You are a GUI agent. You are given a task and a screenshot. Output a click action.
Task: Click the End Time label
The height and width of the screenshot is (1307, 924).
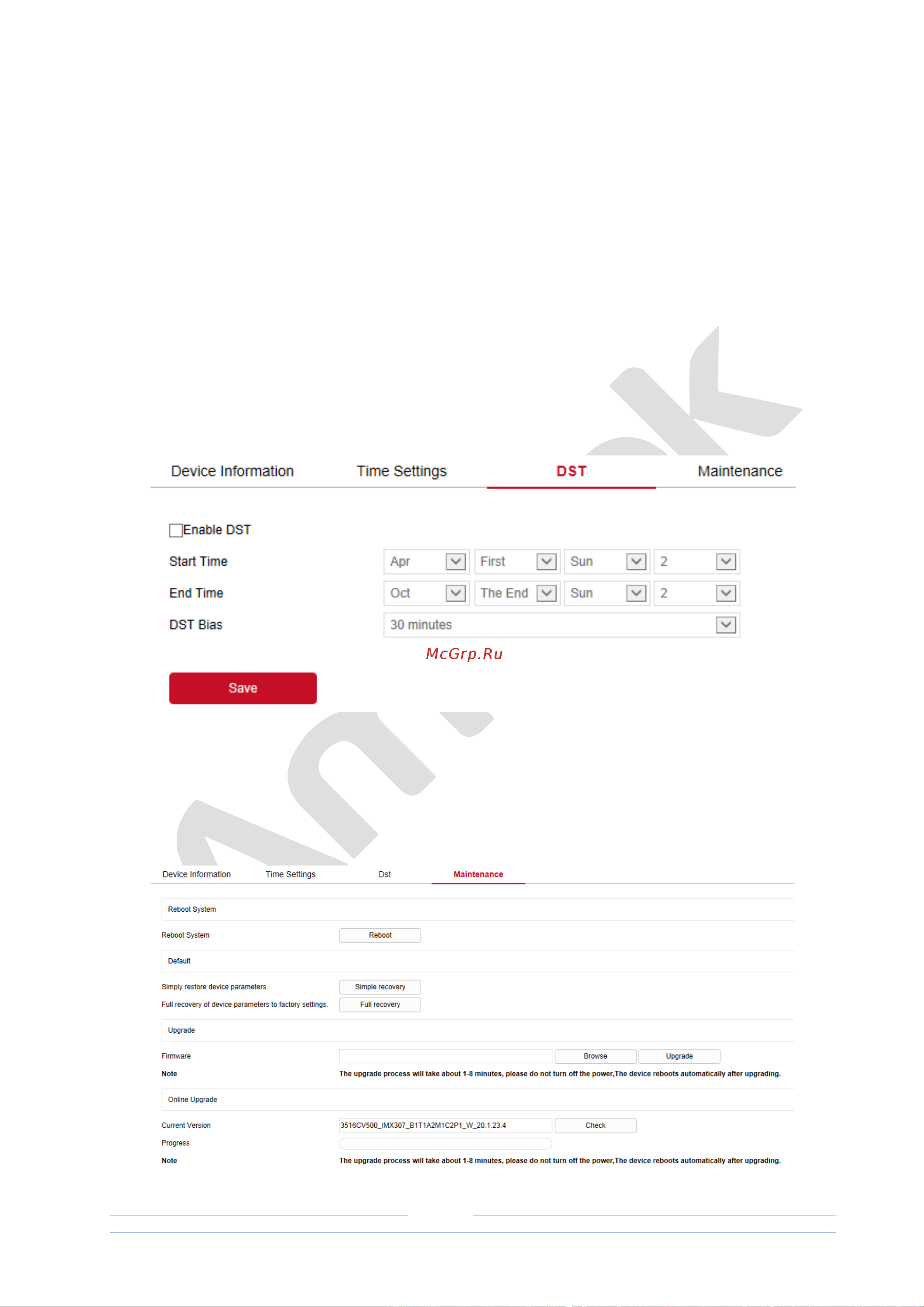click(196, 593)
